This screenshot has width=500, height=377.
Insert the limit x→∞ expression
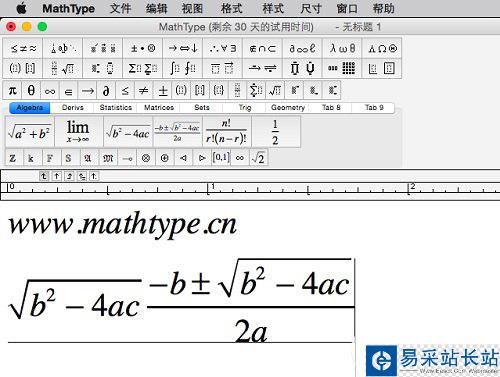pos(79,132)
